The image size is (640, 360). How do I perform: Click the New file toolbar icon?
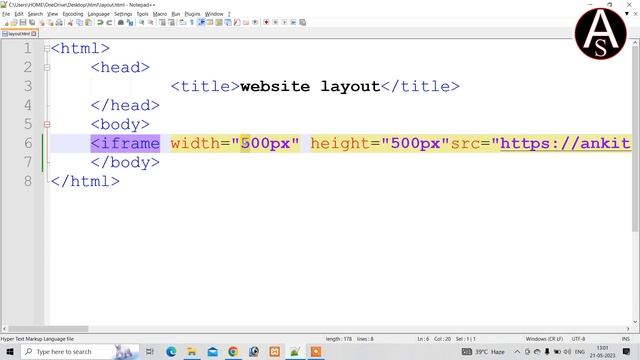click(6, 22)
